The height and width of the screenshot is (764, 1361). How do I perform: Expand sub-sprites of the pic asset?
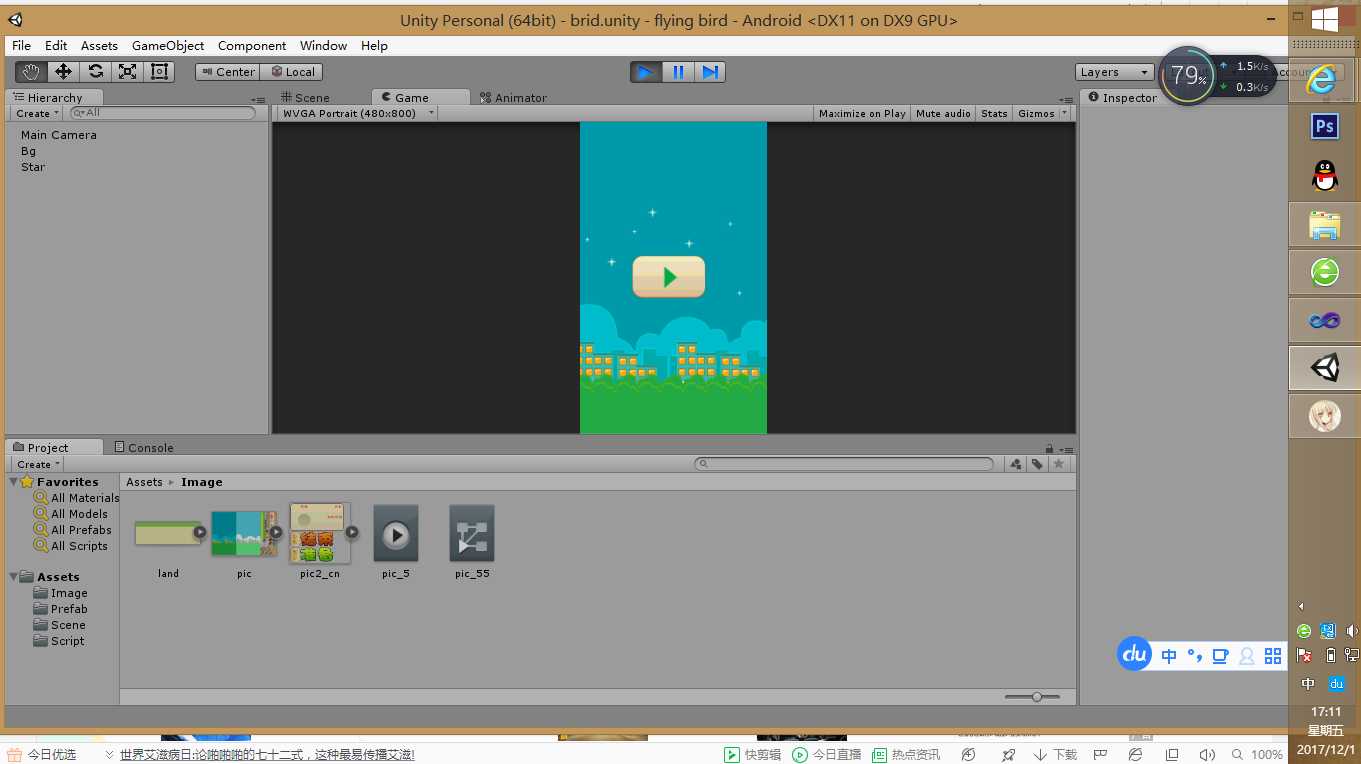pyautogui.click(x=275, y=533)
